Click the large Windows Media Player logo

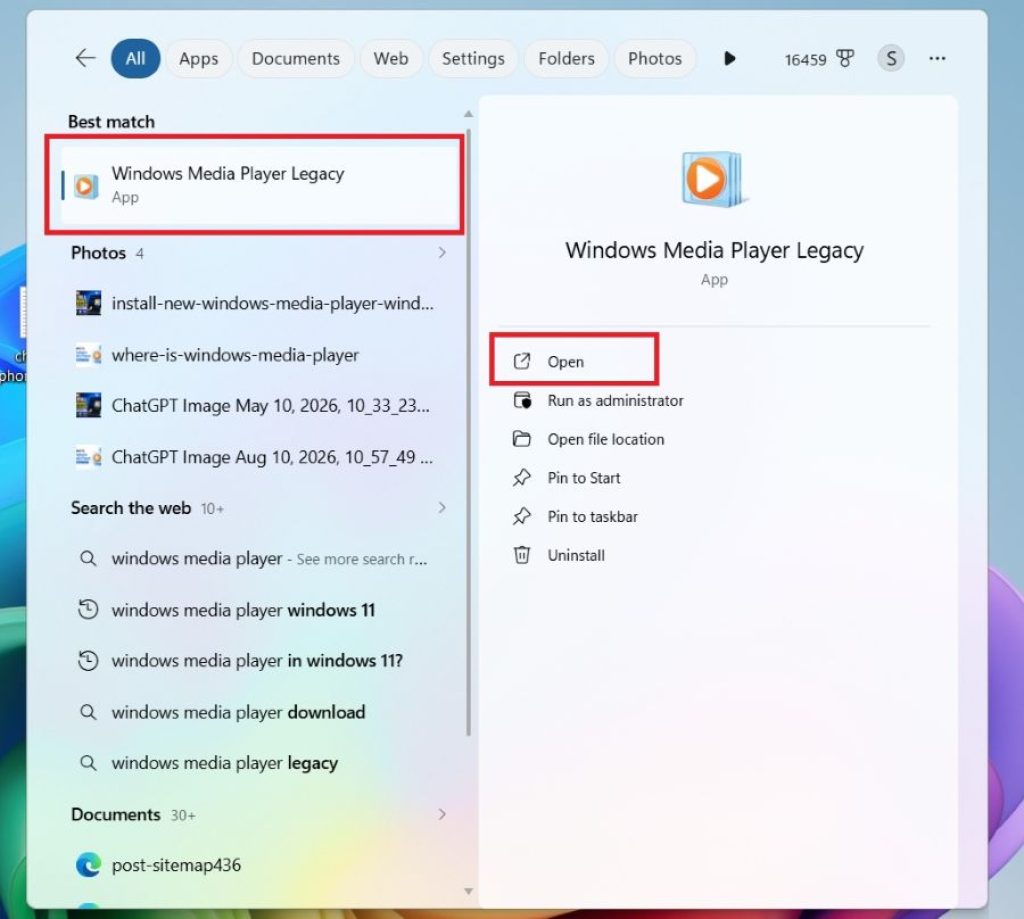click(x=712, y=179)
